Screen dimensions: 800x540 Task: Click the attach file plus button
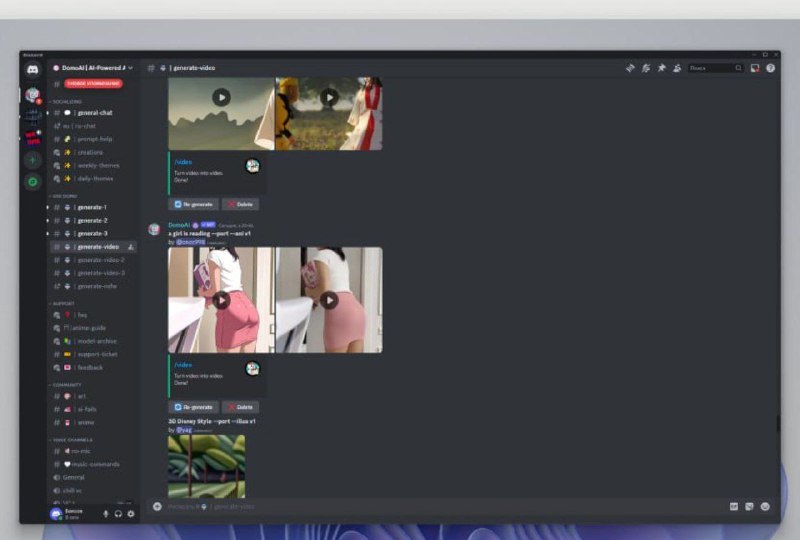157,507
